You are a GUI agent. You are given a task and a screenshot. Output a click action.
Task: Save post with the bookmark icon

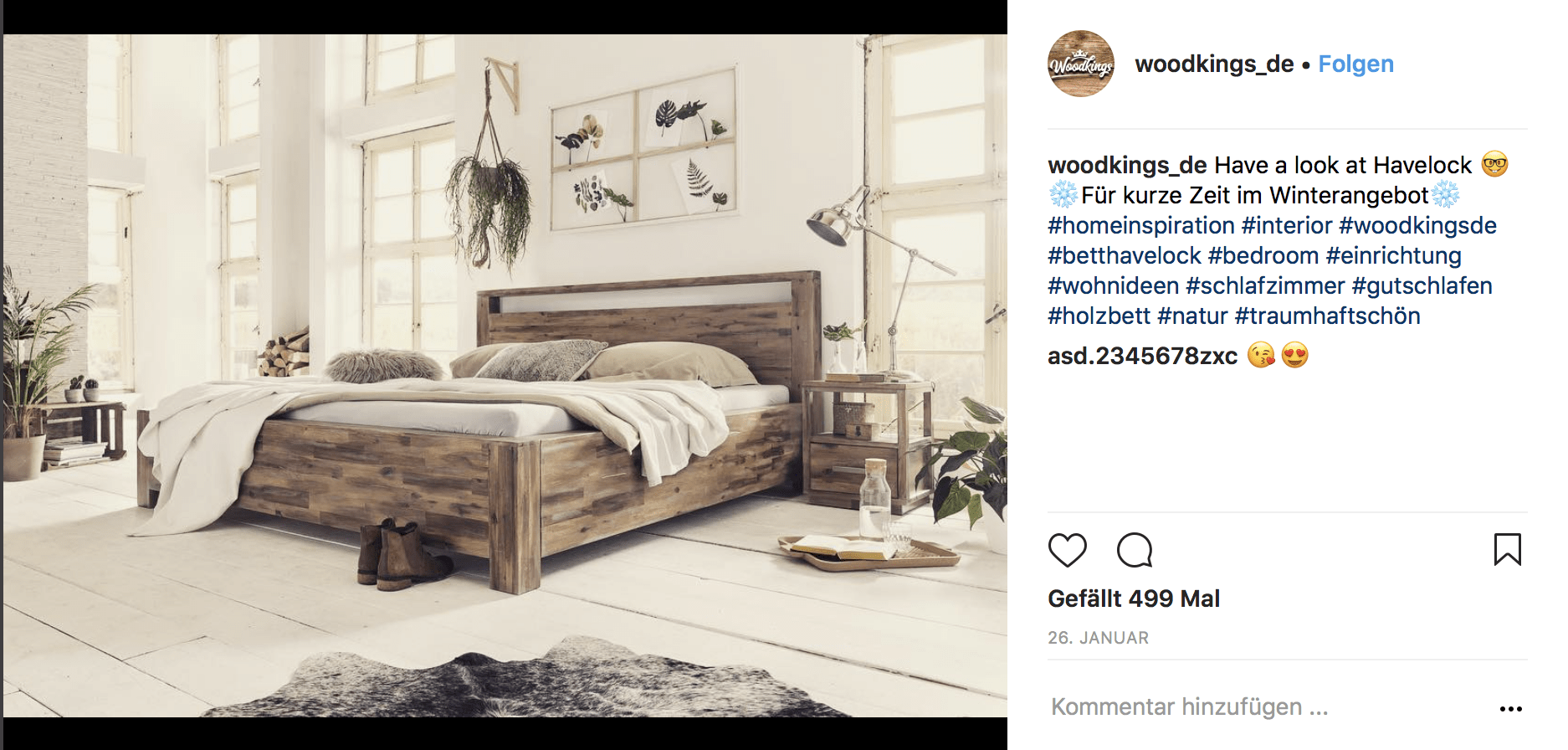point(1508,549)
